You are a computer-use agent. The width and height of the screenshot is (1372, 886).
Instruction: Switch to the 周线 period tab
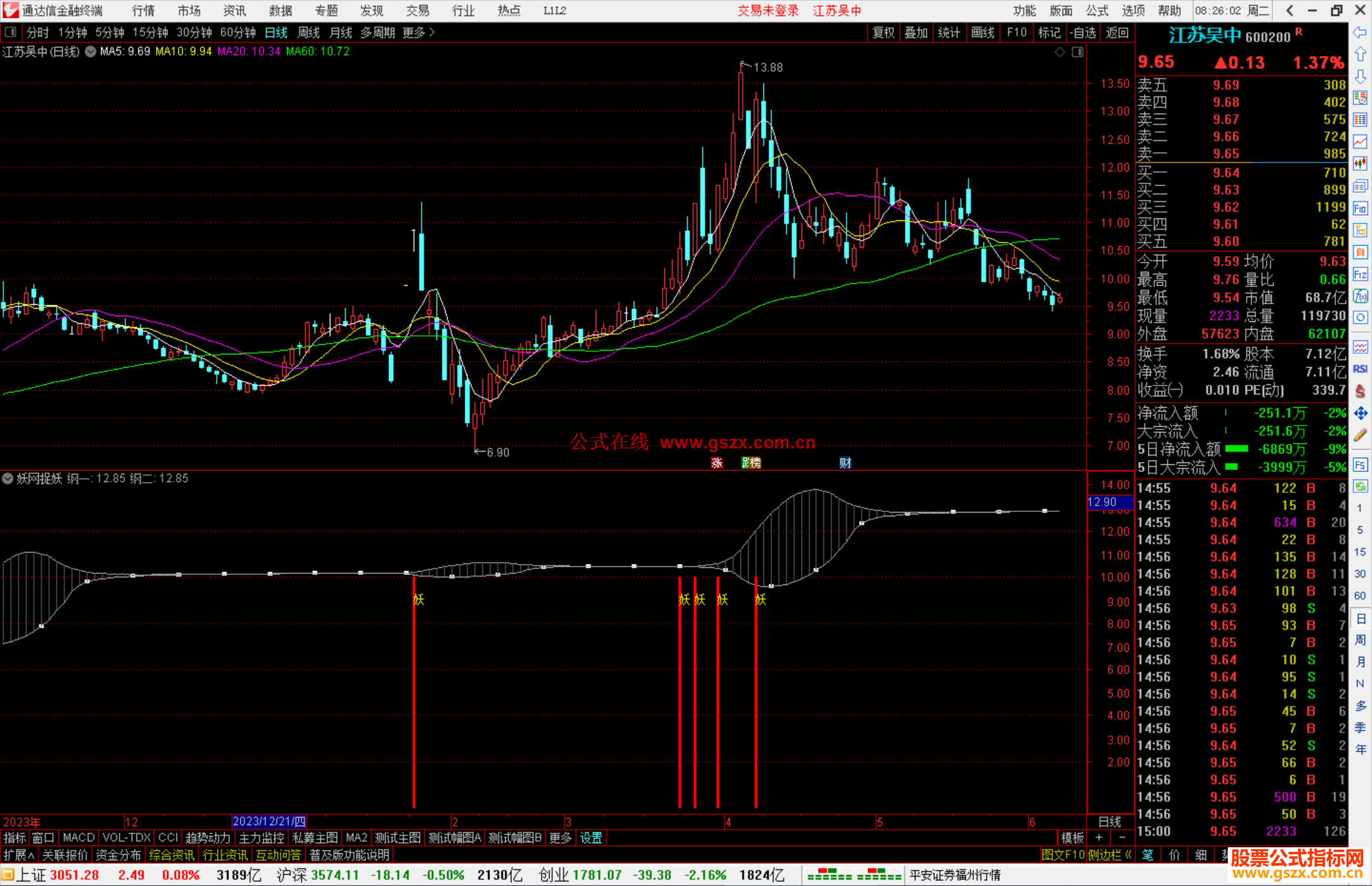309,32
